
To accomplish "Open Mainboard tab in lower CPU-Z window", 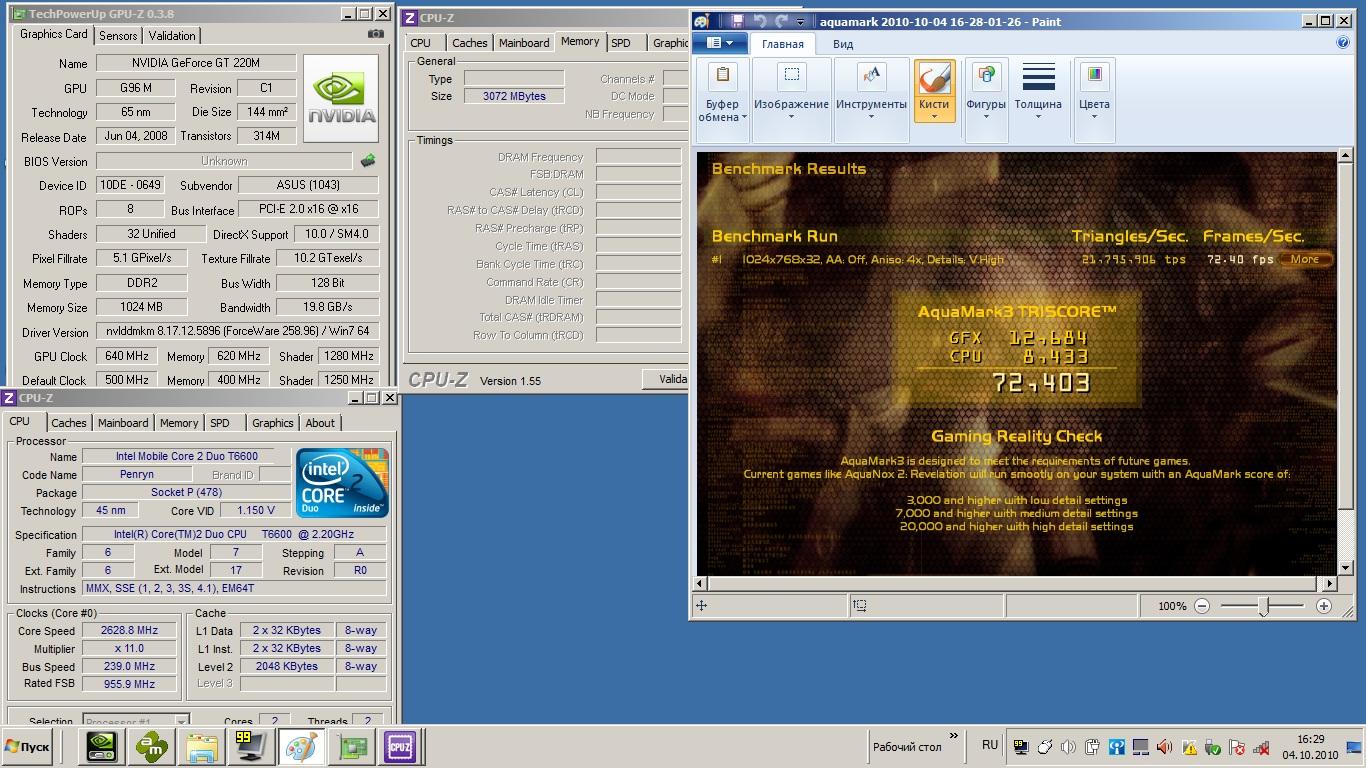I will [123, 423].
